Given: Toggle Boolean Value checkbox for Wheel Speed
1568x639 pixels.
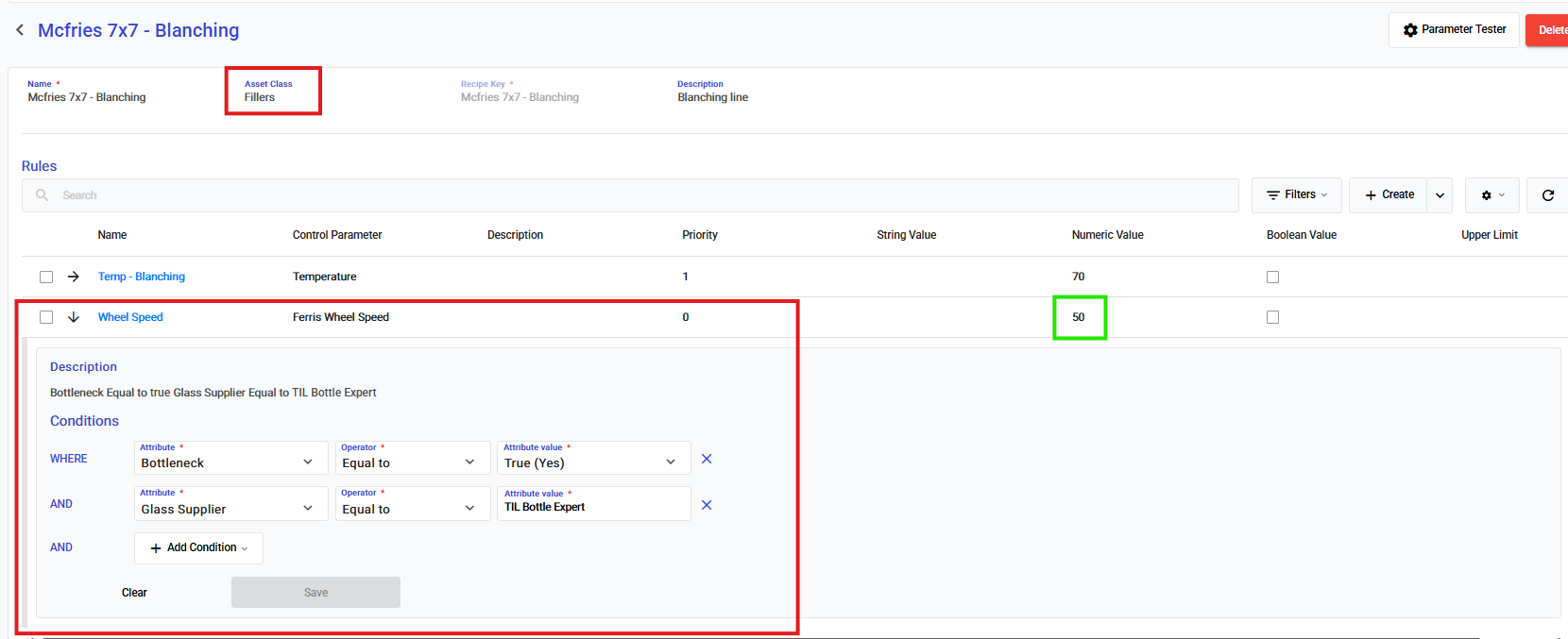Looking at the screenshot, I should pyautogui.click(x=1272, y=317).
